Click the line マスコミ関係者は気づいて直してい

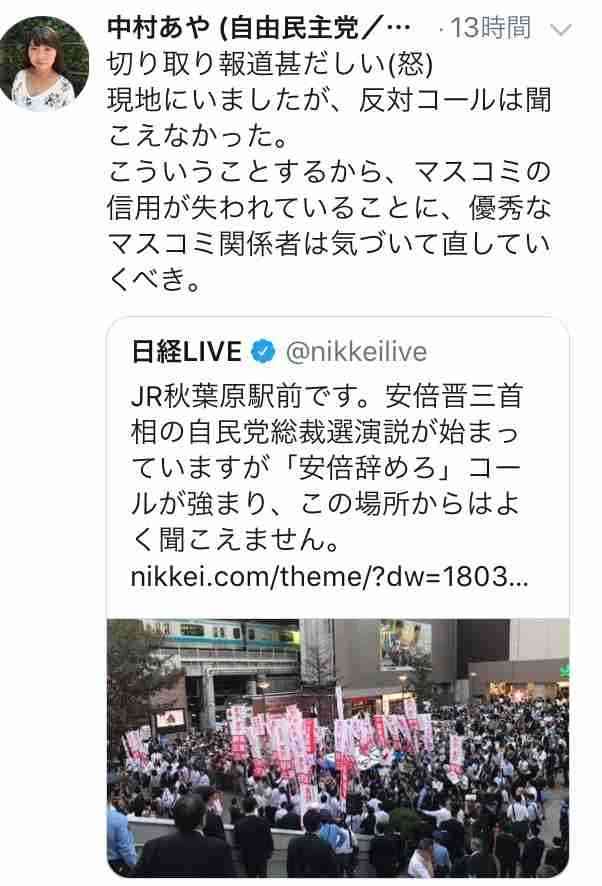coord(329,243)
